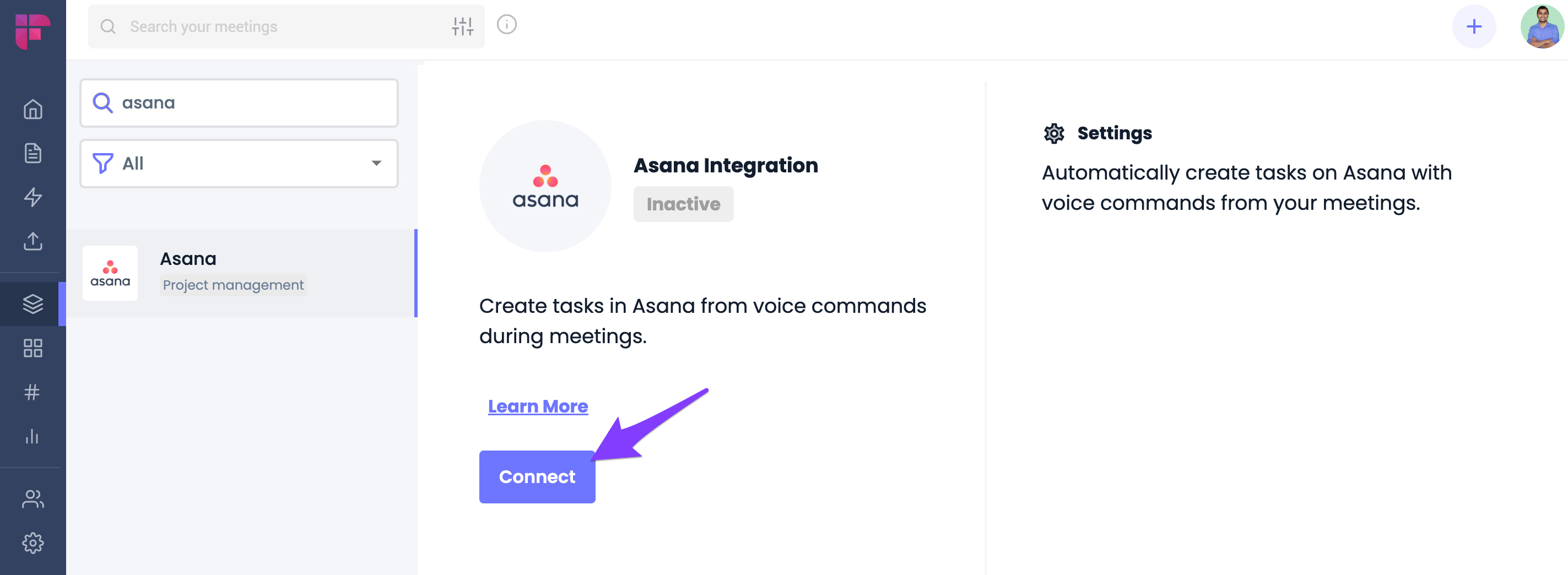This screenshot has width=1568, height=575.
Task: Focus the Search your meetings field
Action: tap(286, 26)
